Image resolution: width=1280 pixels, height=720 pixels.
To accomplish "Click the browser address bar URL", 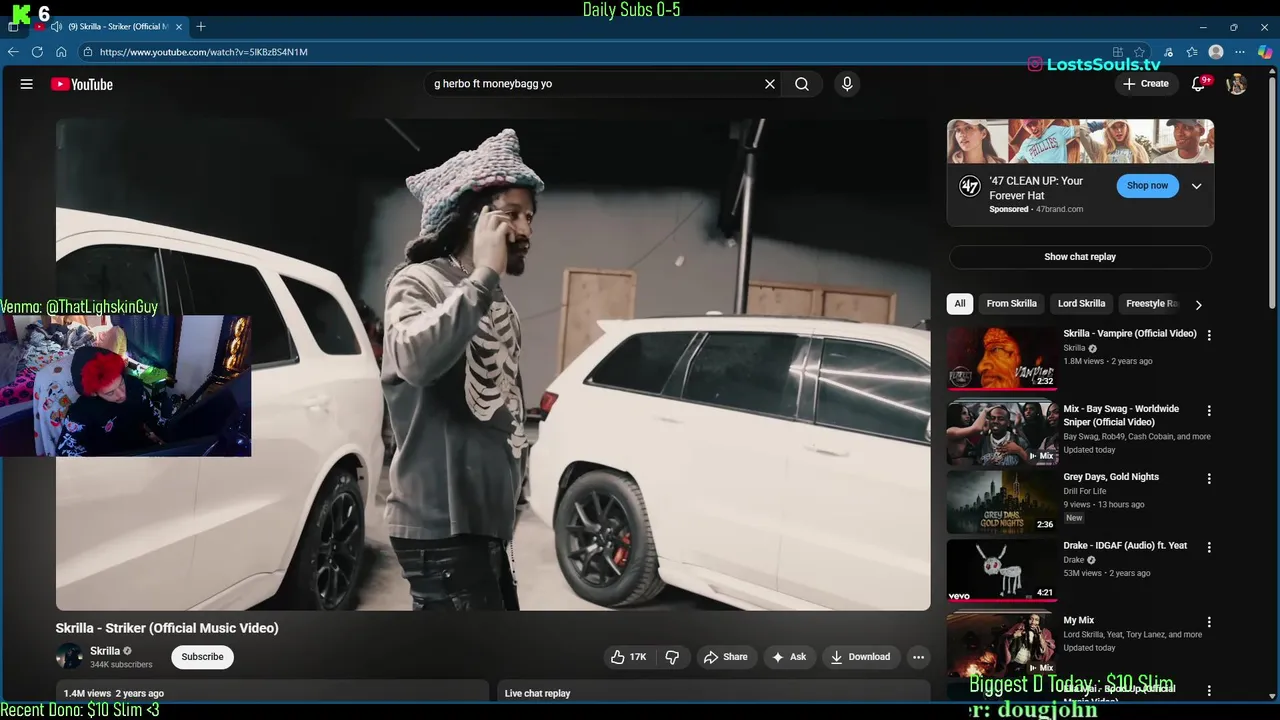I will tap(203, 52).
